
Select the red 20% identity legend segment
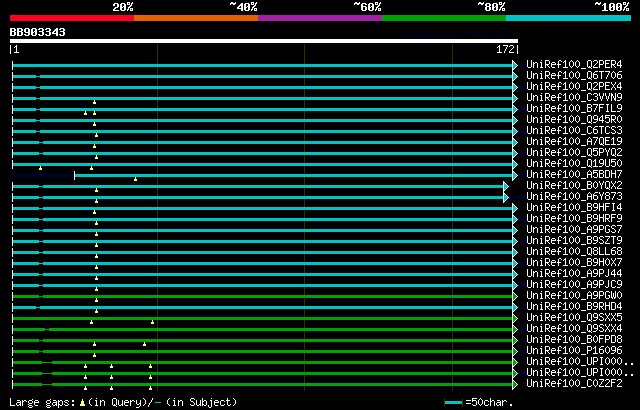72,18
